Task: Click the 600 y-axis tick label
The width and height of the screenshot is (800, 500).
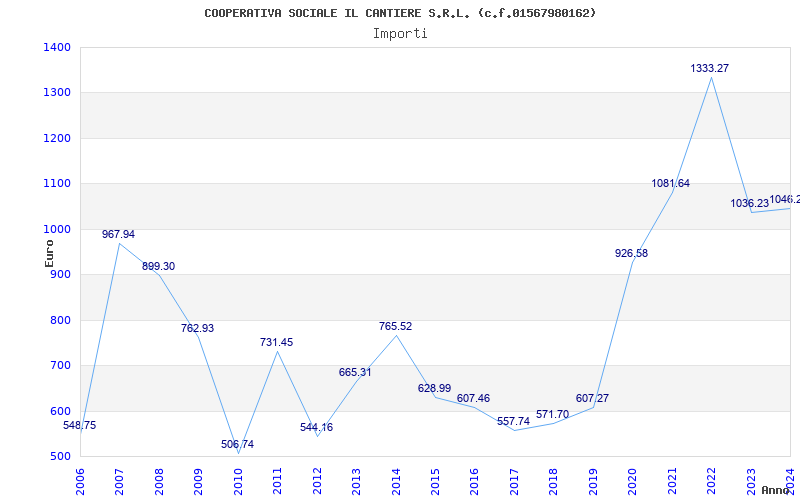Action: (60, 411)
